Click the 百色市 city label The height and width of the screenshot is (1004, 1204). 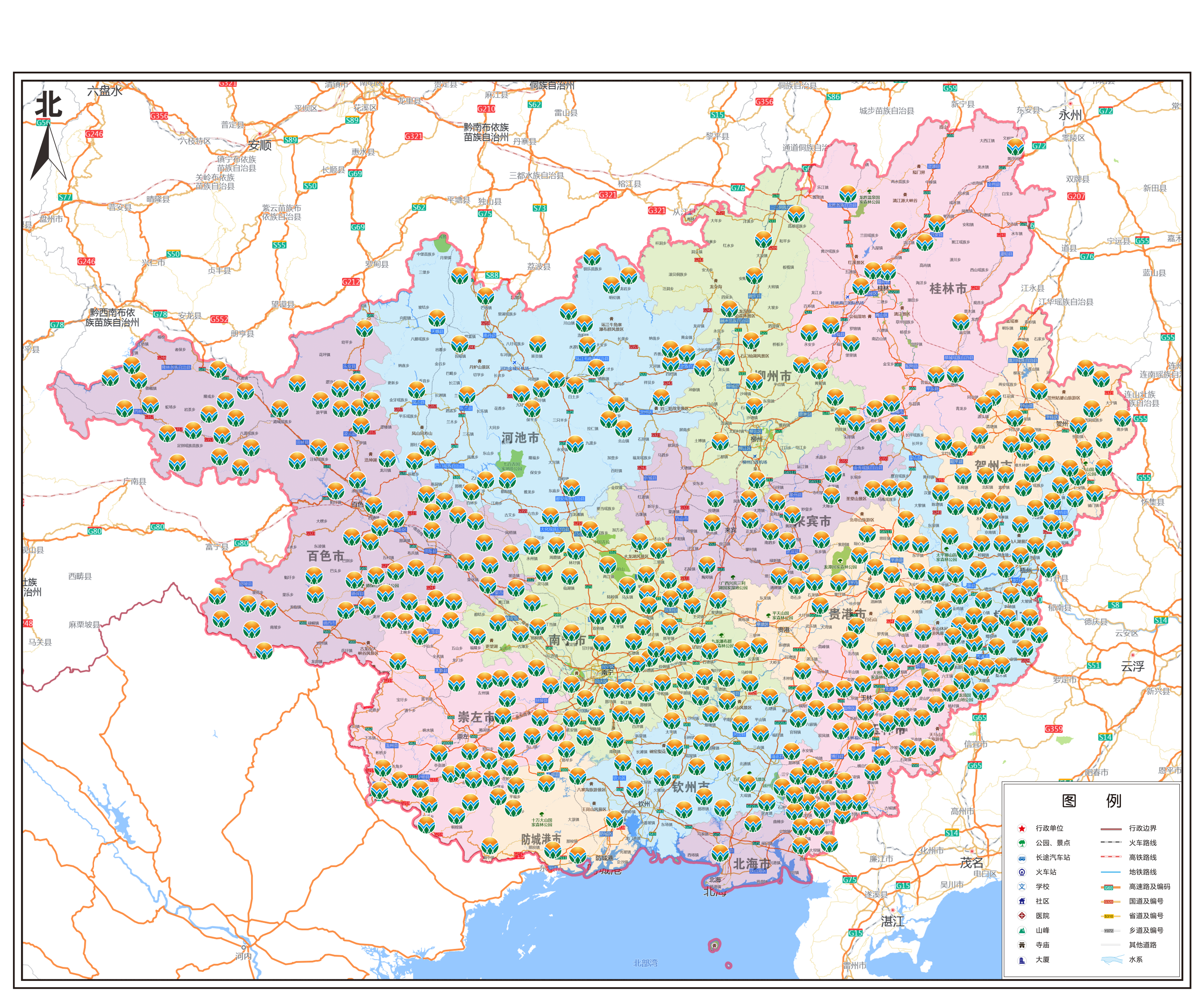tap(325, 556)
